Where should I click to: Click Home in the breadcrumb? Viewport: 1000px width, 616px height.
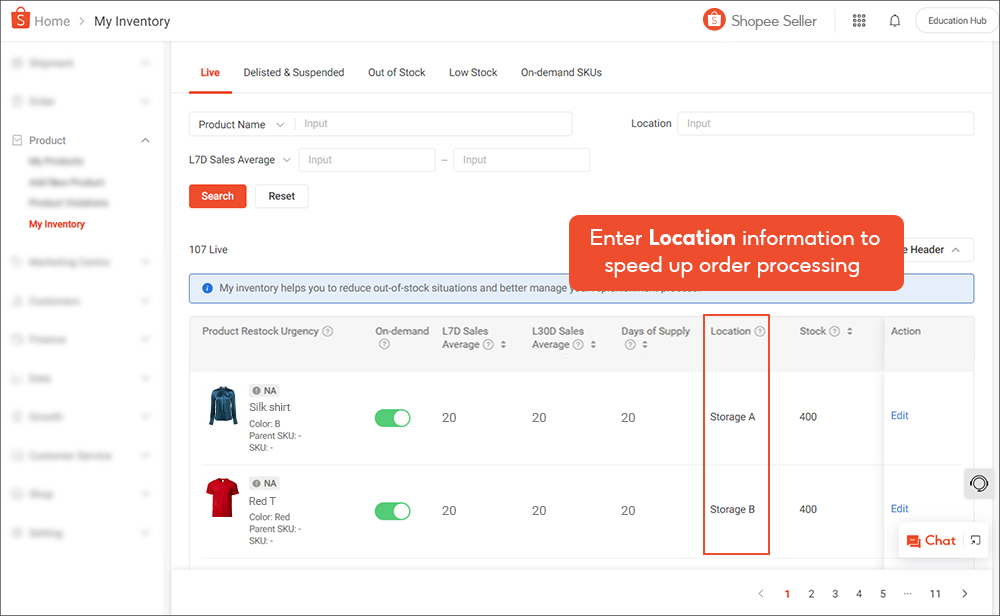[52, 21]
